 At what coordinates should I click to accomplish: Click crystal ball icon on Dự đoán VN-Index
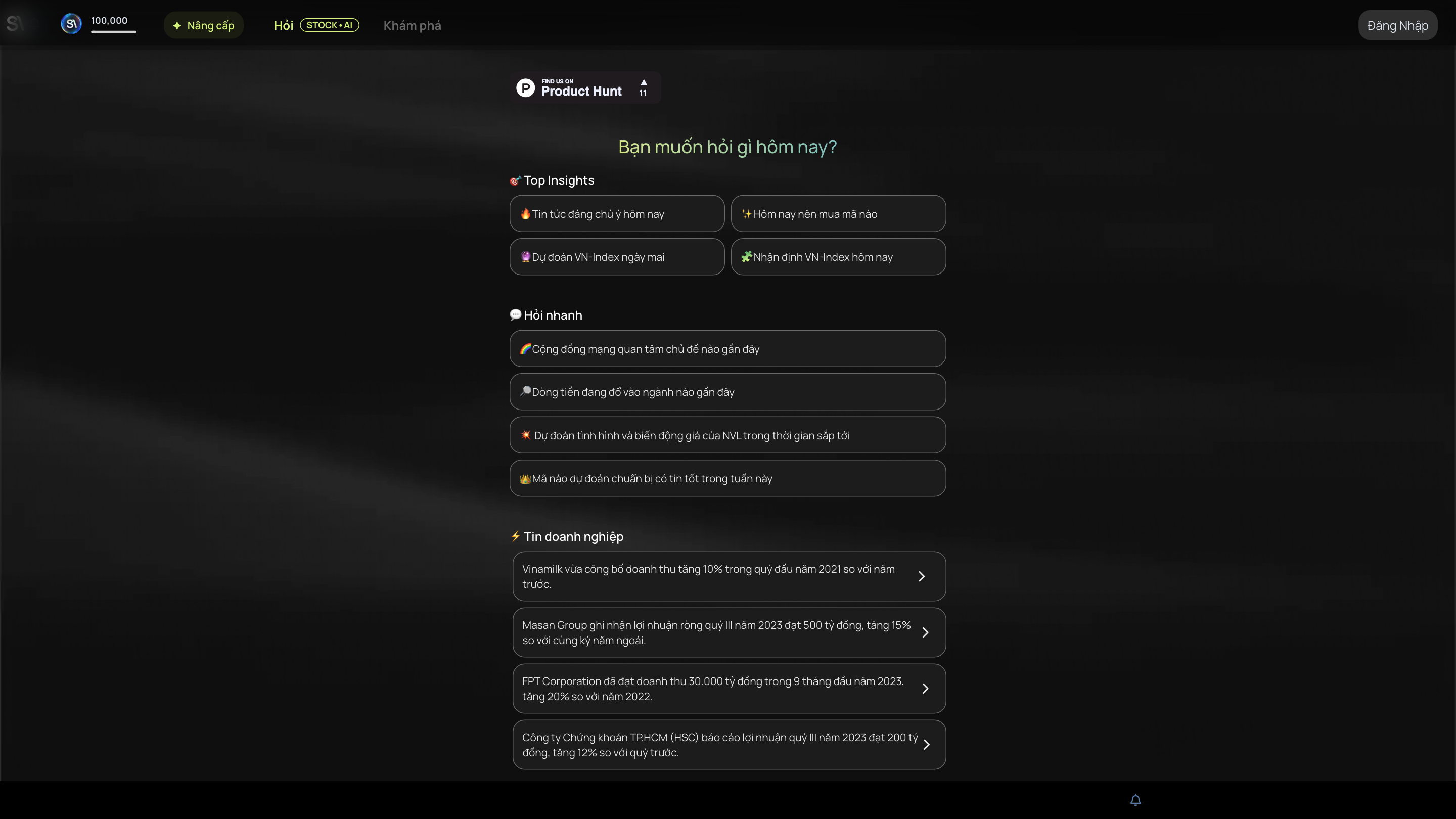coord(525,257)
